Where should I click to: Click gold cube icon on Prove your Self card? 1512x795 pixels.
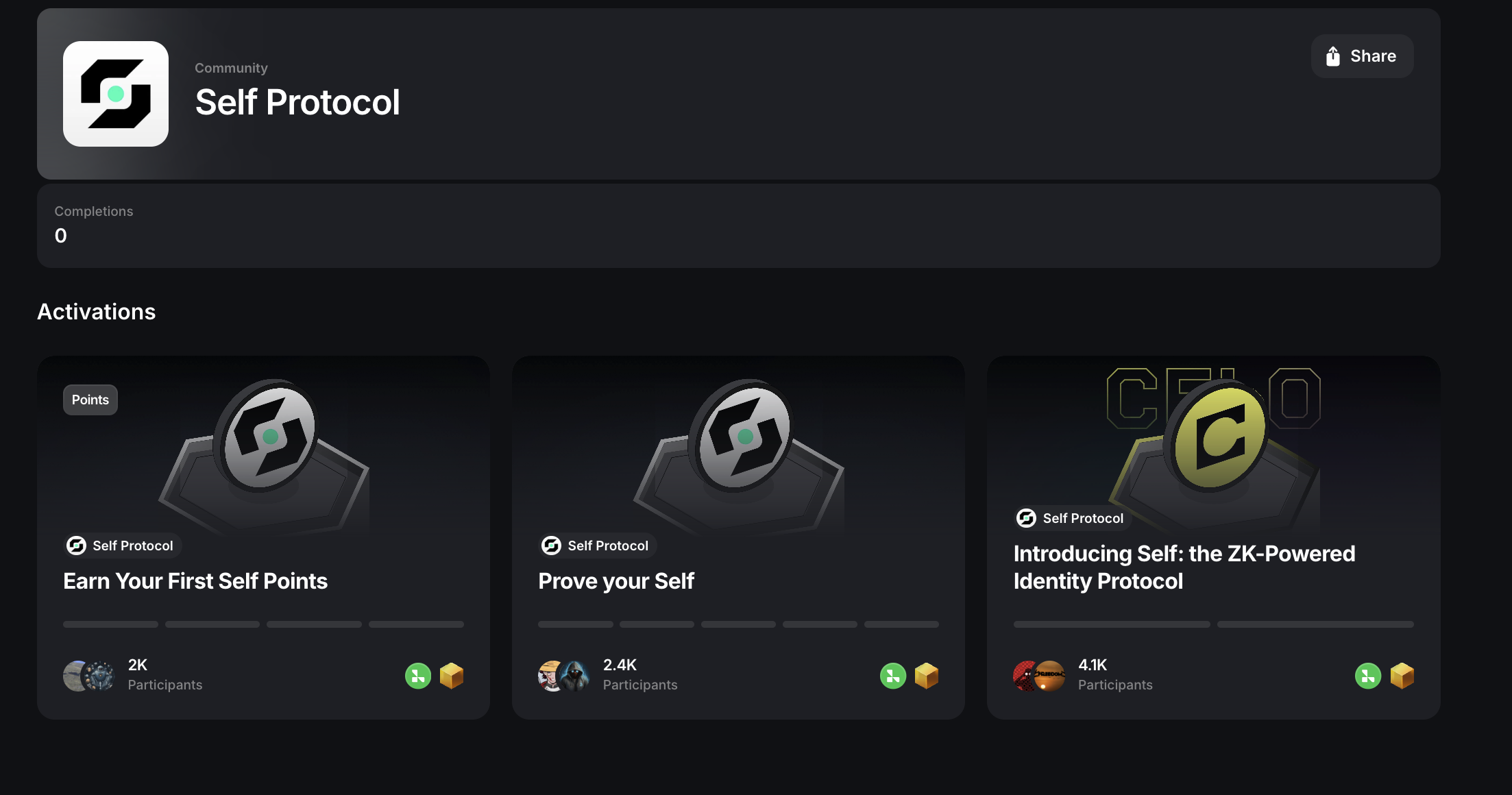pyautogui.click(x=927, y=676)
